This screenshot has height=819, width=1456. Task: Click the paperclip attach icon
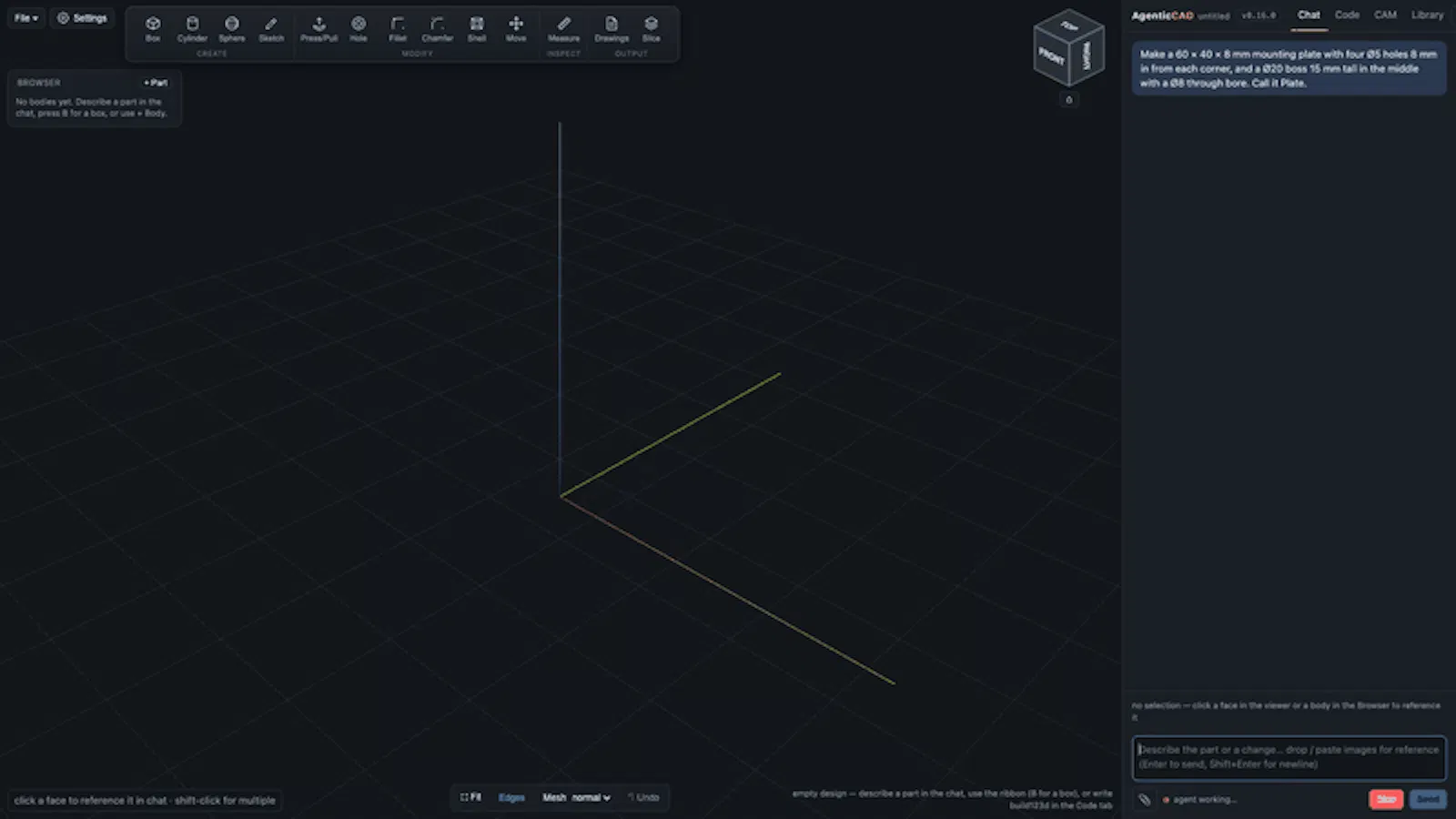[1144, 800]
